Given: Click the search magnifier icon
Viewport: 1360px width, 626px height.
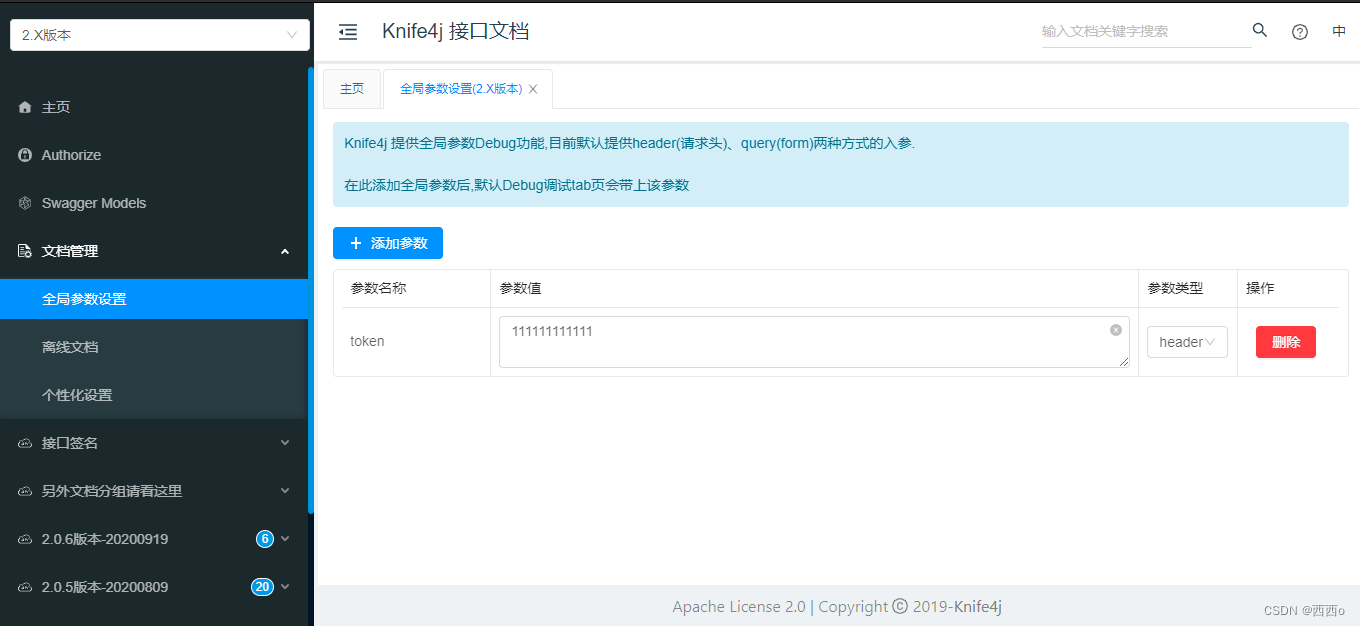Looking at the screenshot, I should click(1259, 30).
